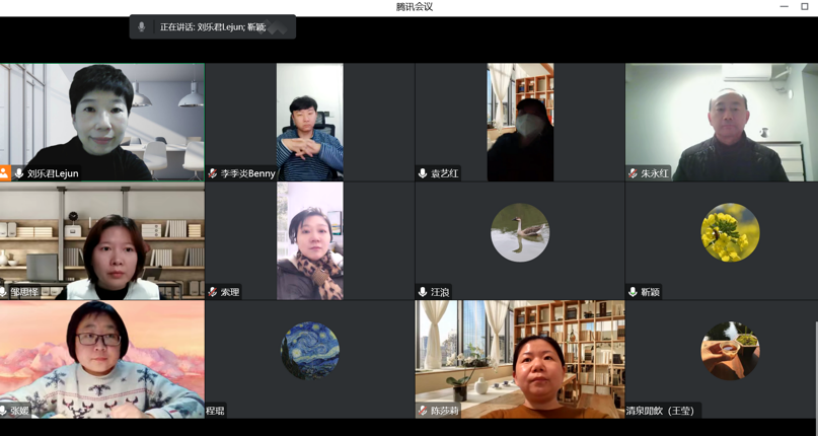Click 朱永红's muted microphone icon
819x436 pixels.
pos(633,173)
